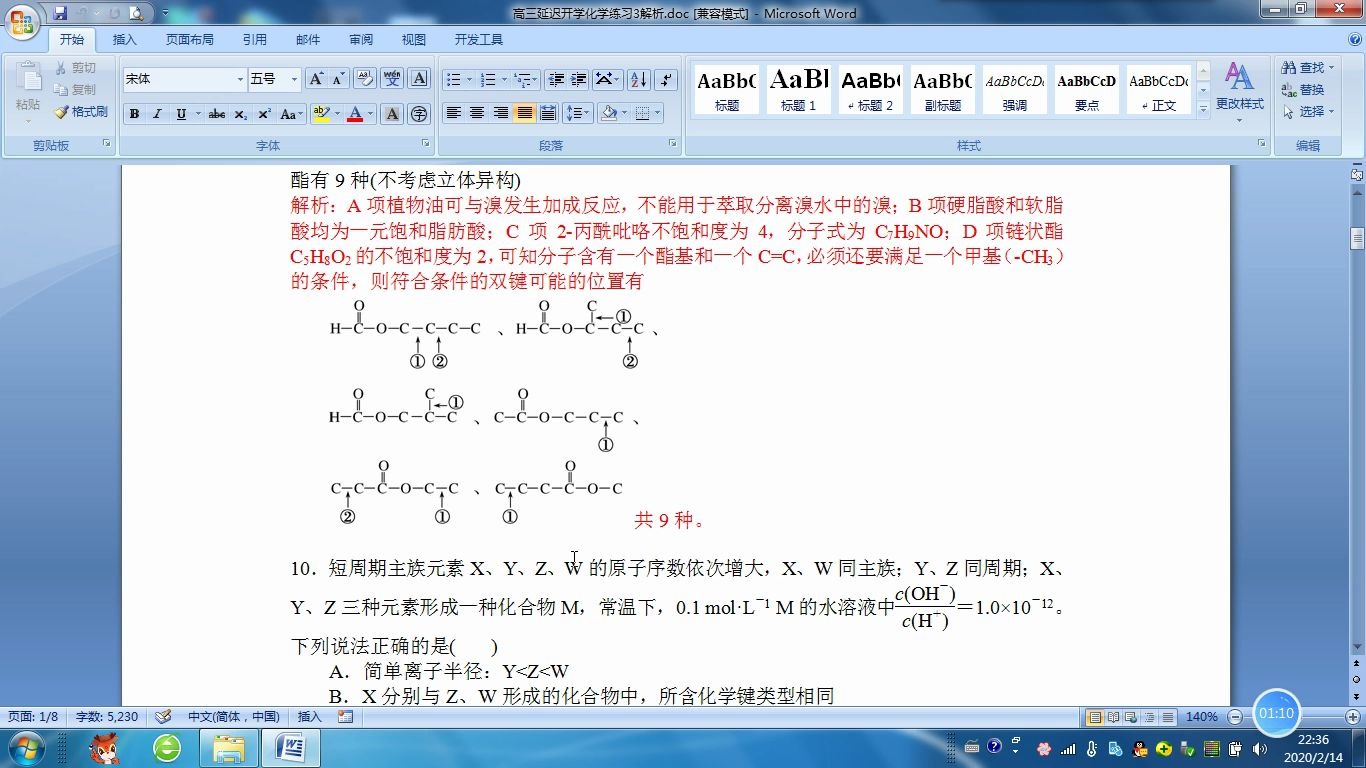The width and height of the screenshot is (1366, 768).
Task: Apply text highlight color
Action: (x=320, y=114)
